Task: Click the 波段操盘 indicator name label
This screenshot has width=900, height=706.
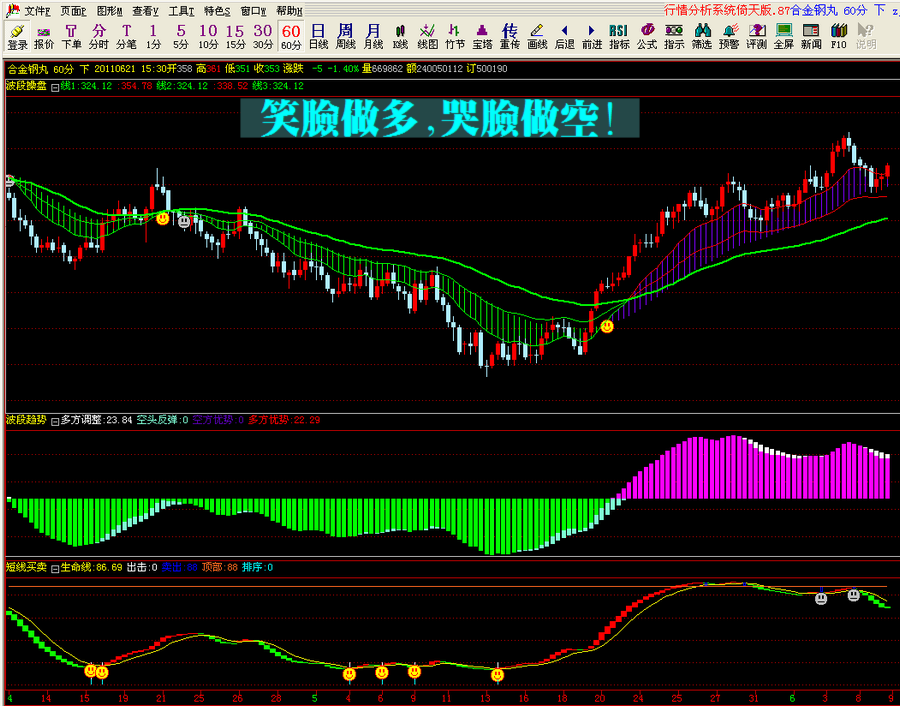Action: tap(26, 86)
